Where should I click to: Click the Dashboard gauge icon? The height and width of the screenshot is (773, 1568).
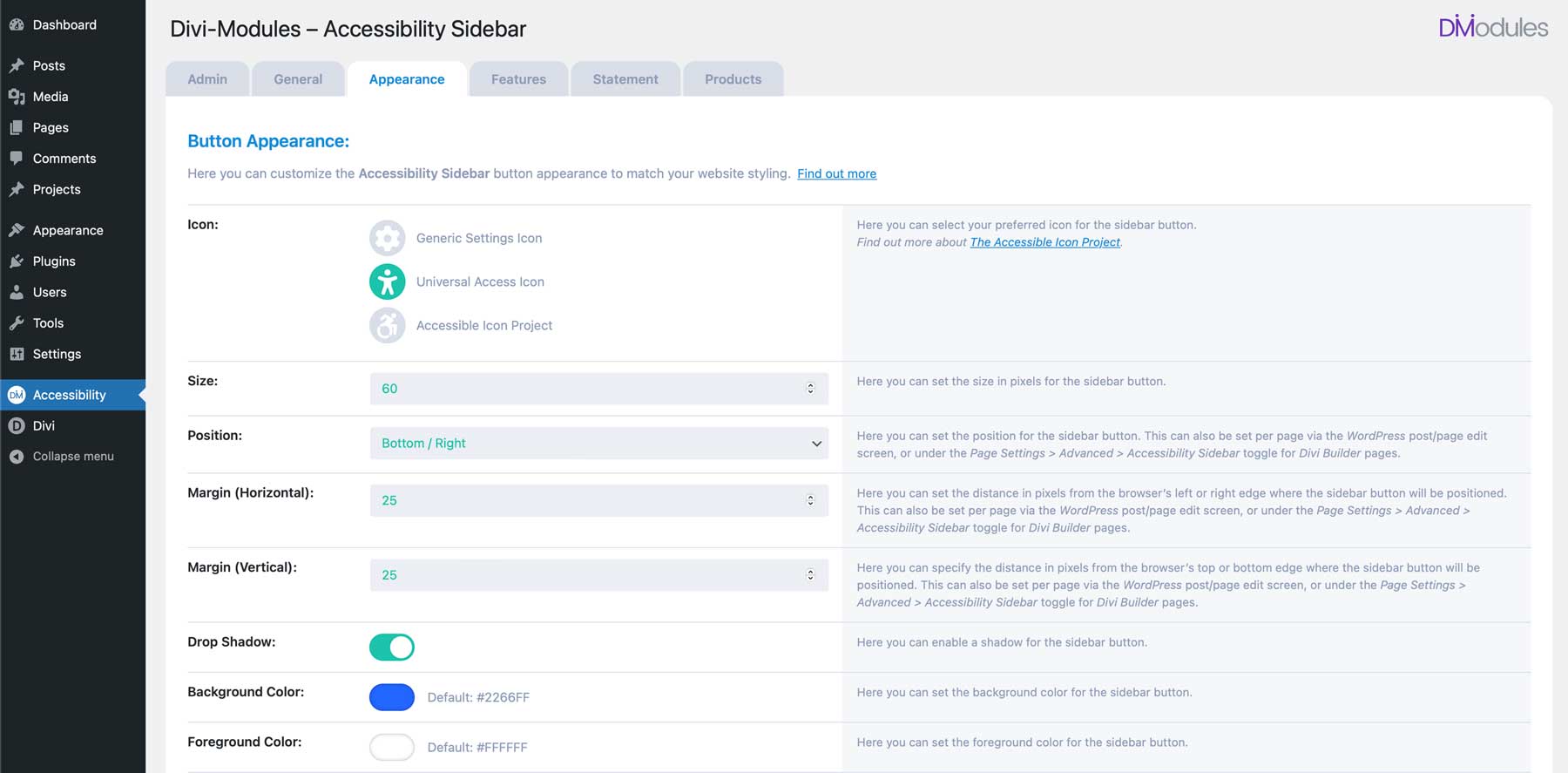point(17,24)
